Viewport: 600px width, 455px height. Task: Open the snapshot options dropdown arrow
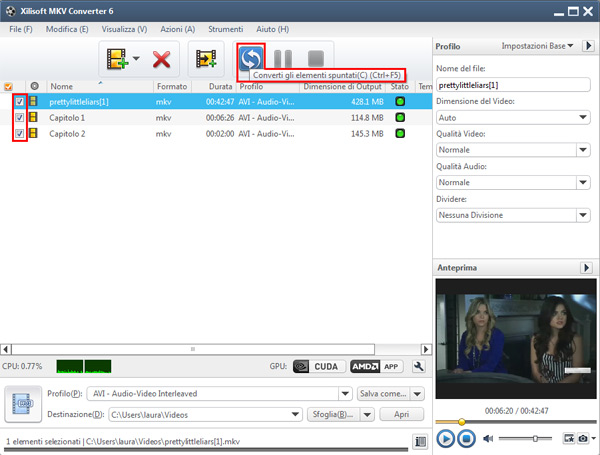click(593, 438)
